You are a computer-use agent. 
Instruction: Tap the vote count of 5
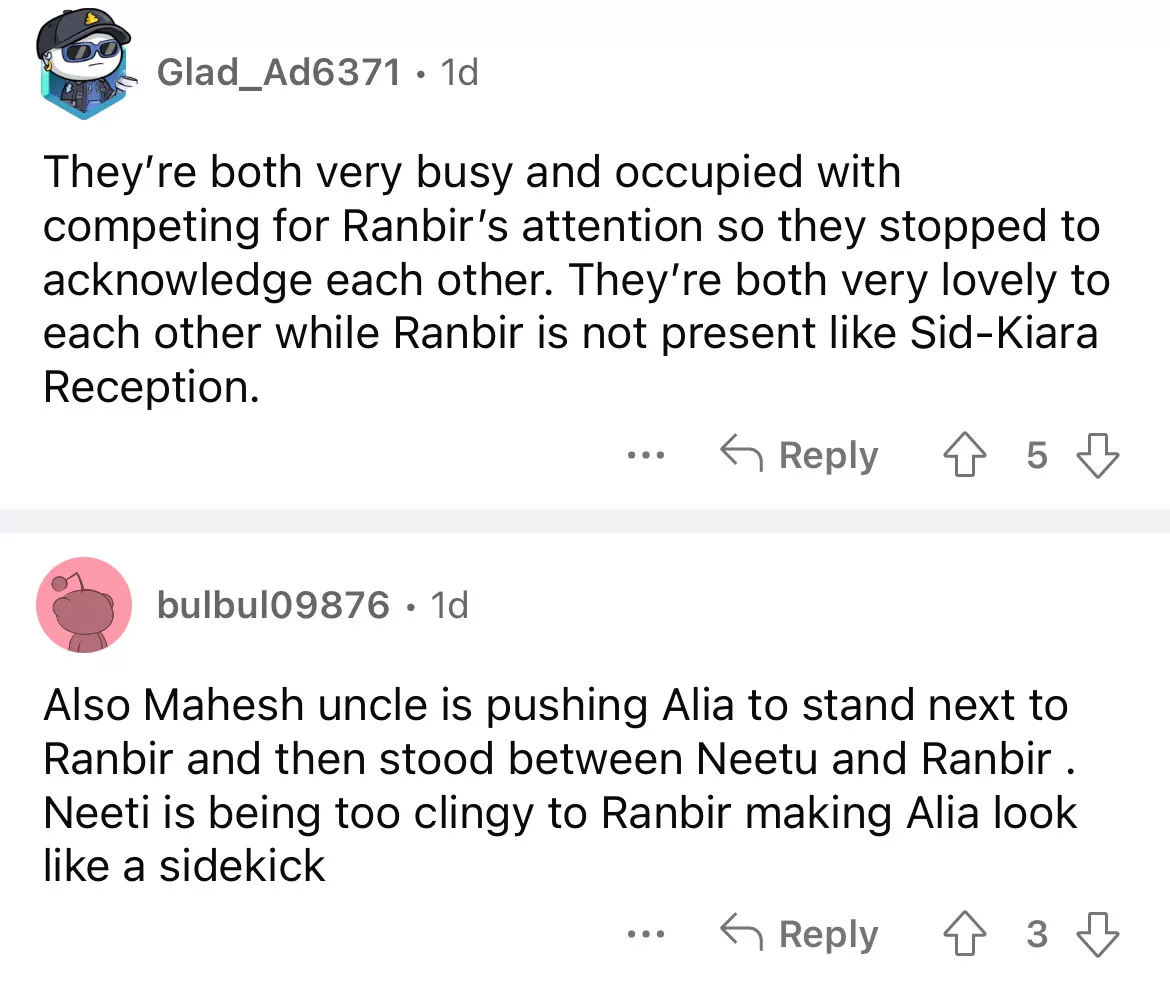pos(1037,456)
